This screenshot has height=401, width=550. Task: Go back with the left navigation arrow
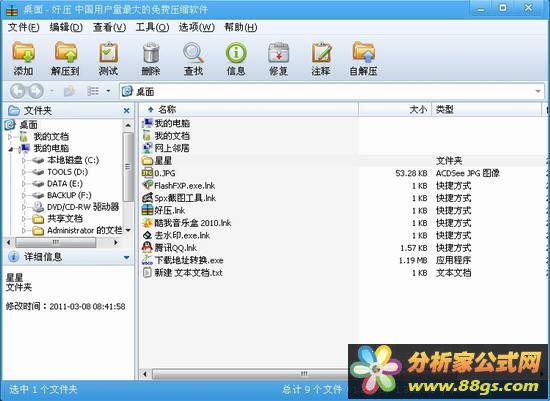tap(18, 92)
